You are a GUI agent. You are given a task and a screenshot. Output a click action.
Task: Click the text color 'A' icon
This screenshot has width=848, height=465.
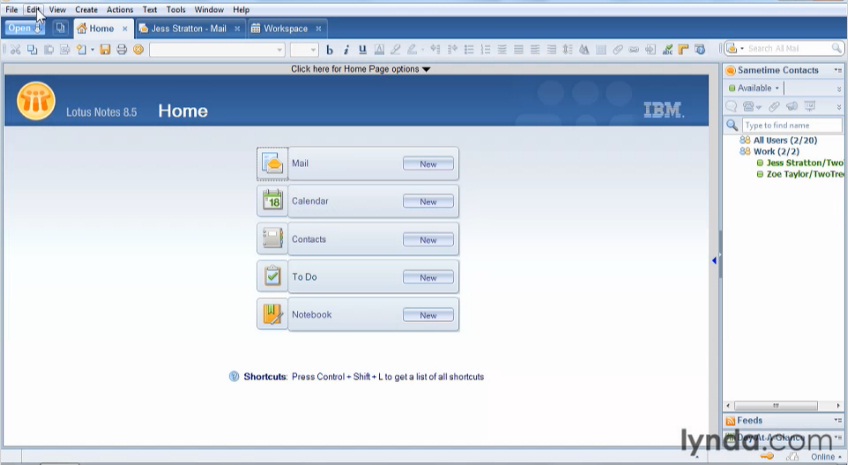tap(379, 50)
